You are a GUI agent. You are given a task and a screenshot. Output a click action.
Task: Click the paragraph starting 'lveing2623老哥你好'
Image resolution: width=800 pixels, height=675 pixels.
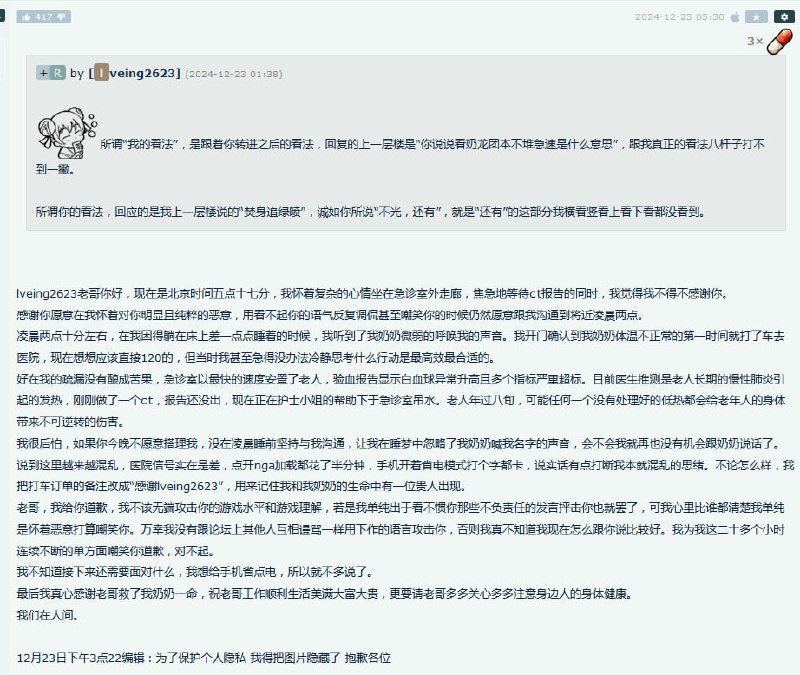point(371,293)
